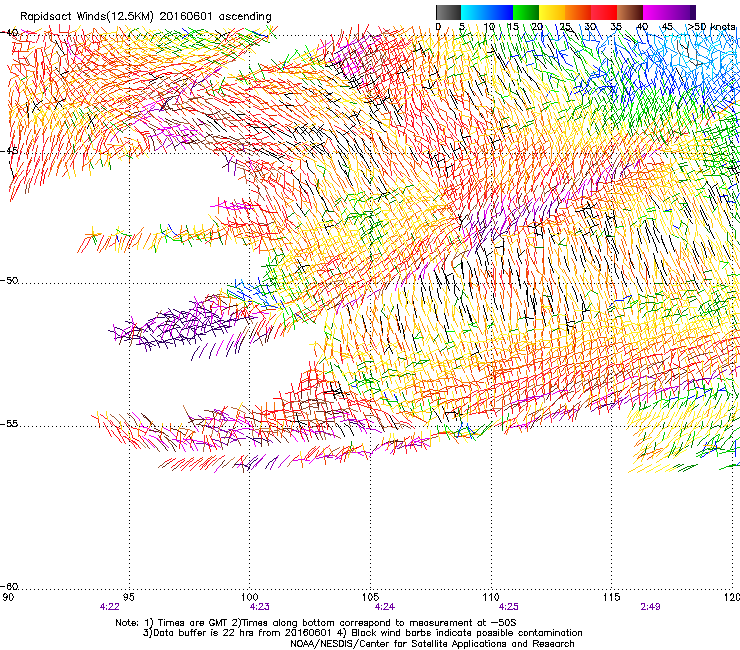The image size is (740, 650).
Task: Click the '>50 knots' legend label
Action: tap(711, 27)
